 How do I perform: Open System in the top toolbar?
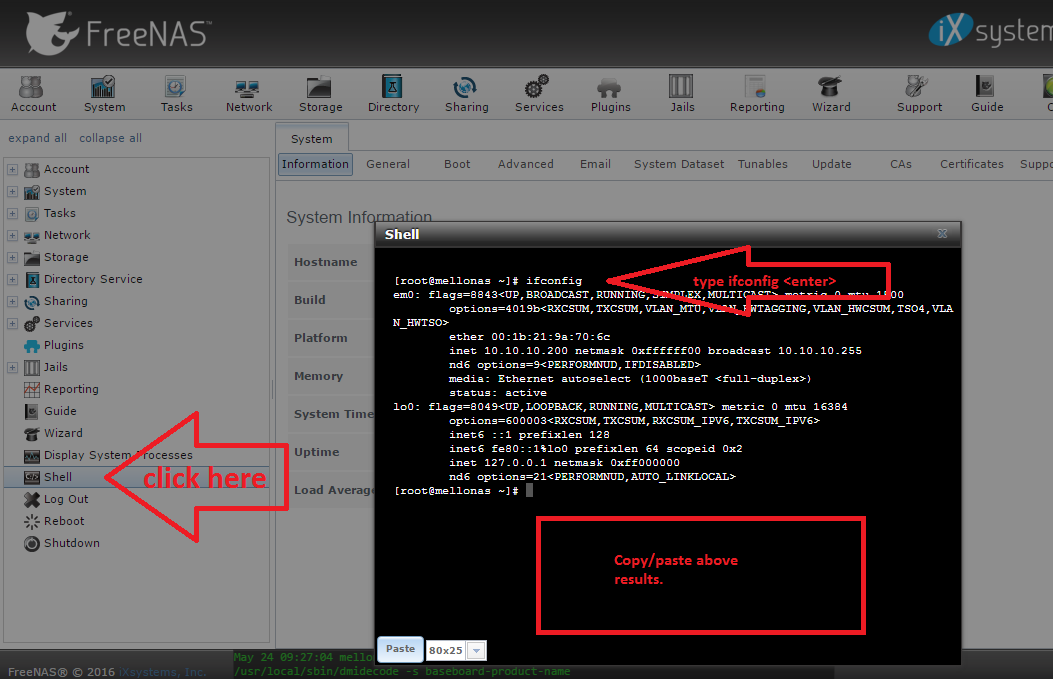[104, 94]
